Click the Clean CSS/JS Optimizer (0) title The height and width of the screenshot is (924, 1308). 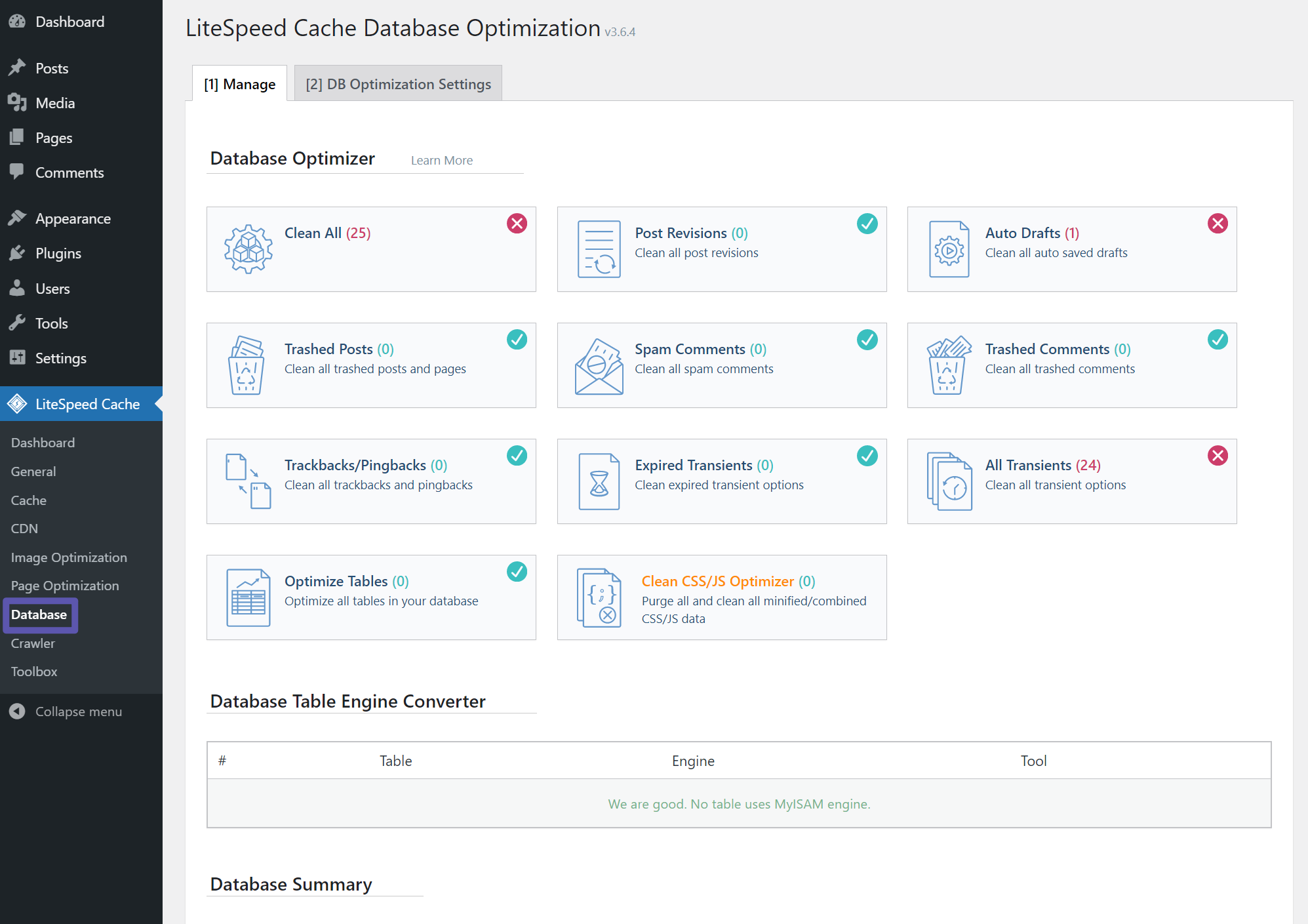click(x=728, y=581)
